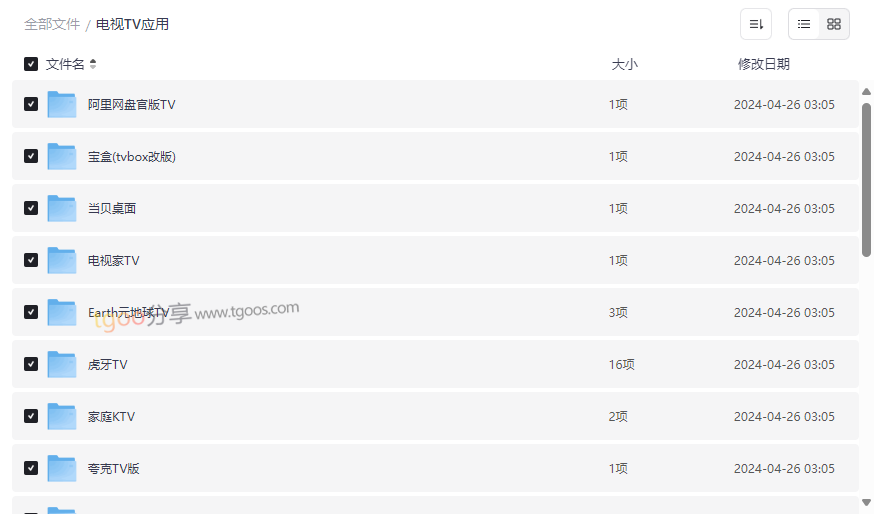Open the 当贝桌面 folder icon

[x=61, y=208]
